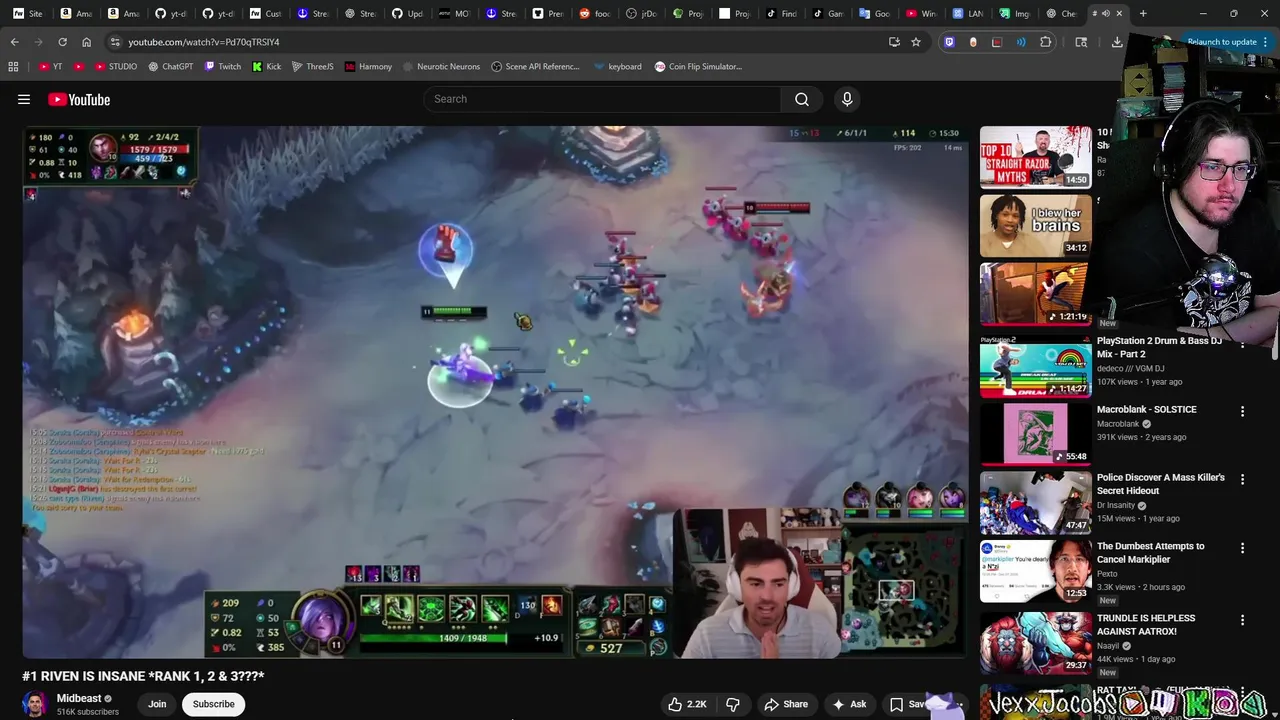This screenshot has height=720, width=1280.
Task: Open Scene API Reference bookmark
Action: pyautogui.click(x=535, y=66)
